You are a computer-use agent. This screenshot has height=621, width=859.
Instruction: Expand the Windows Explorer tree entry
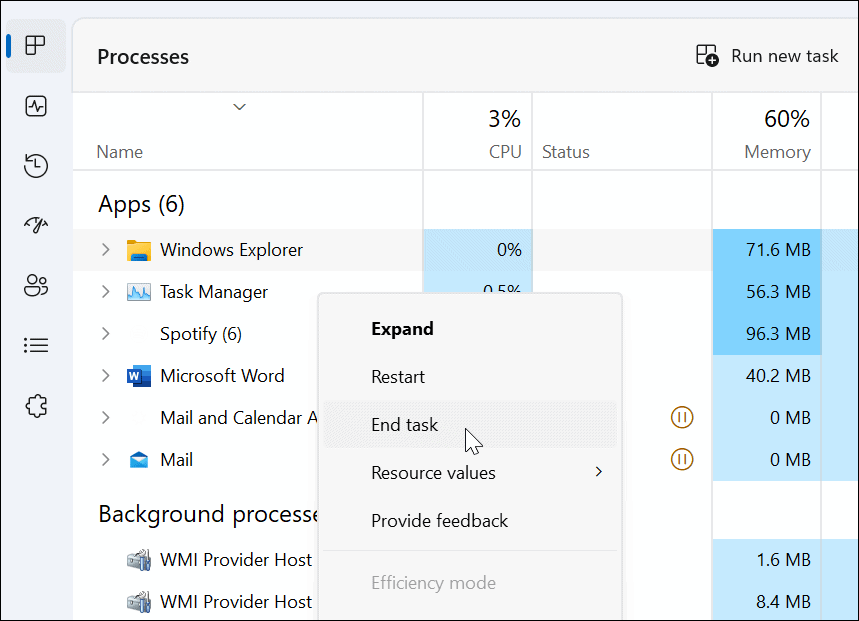(105, 249)
